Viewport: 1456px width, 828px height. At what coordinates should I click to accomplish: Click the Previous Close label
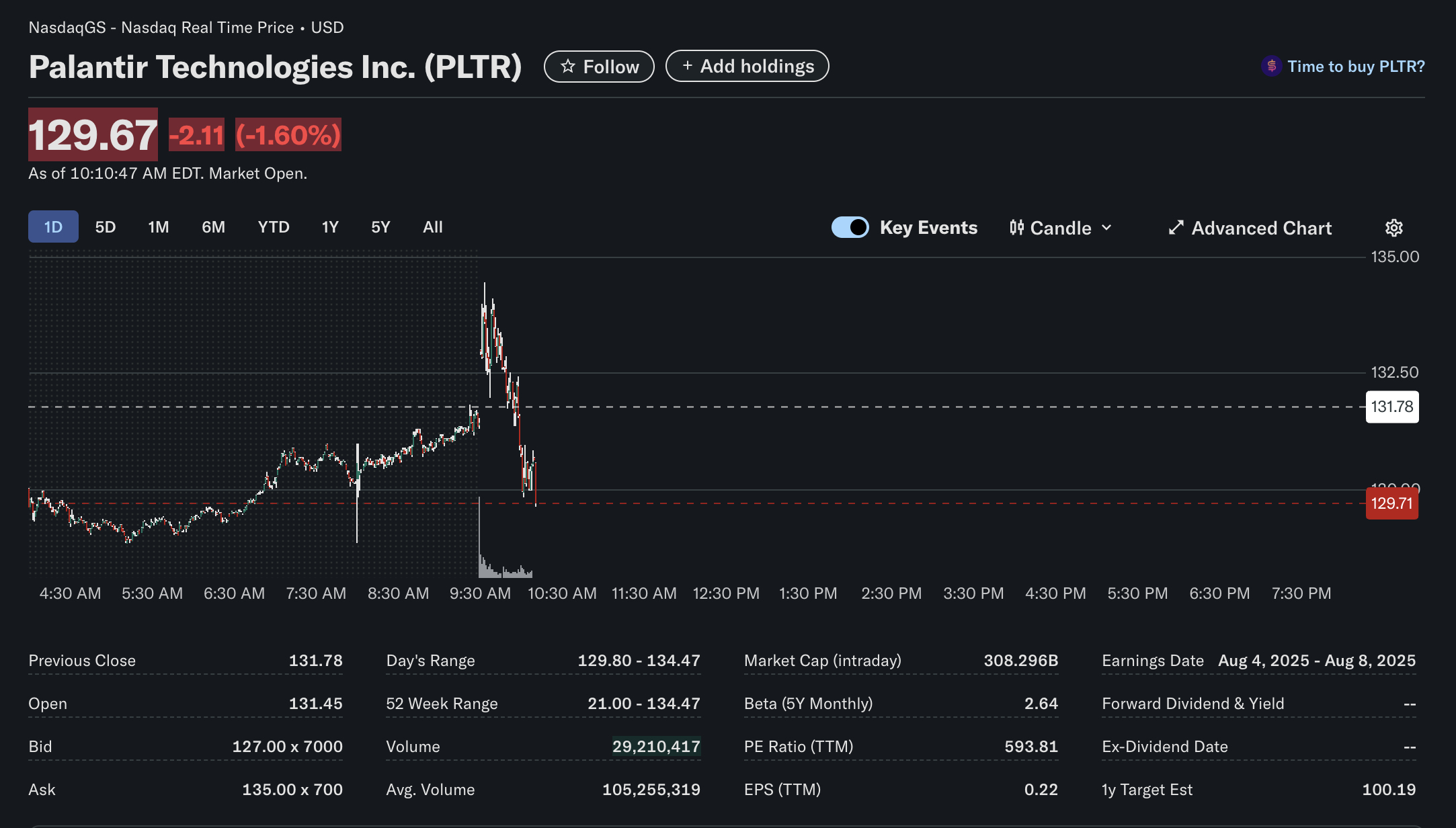point(82,661)
